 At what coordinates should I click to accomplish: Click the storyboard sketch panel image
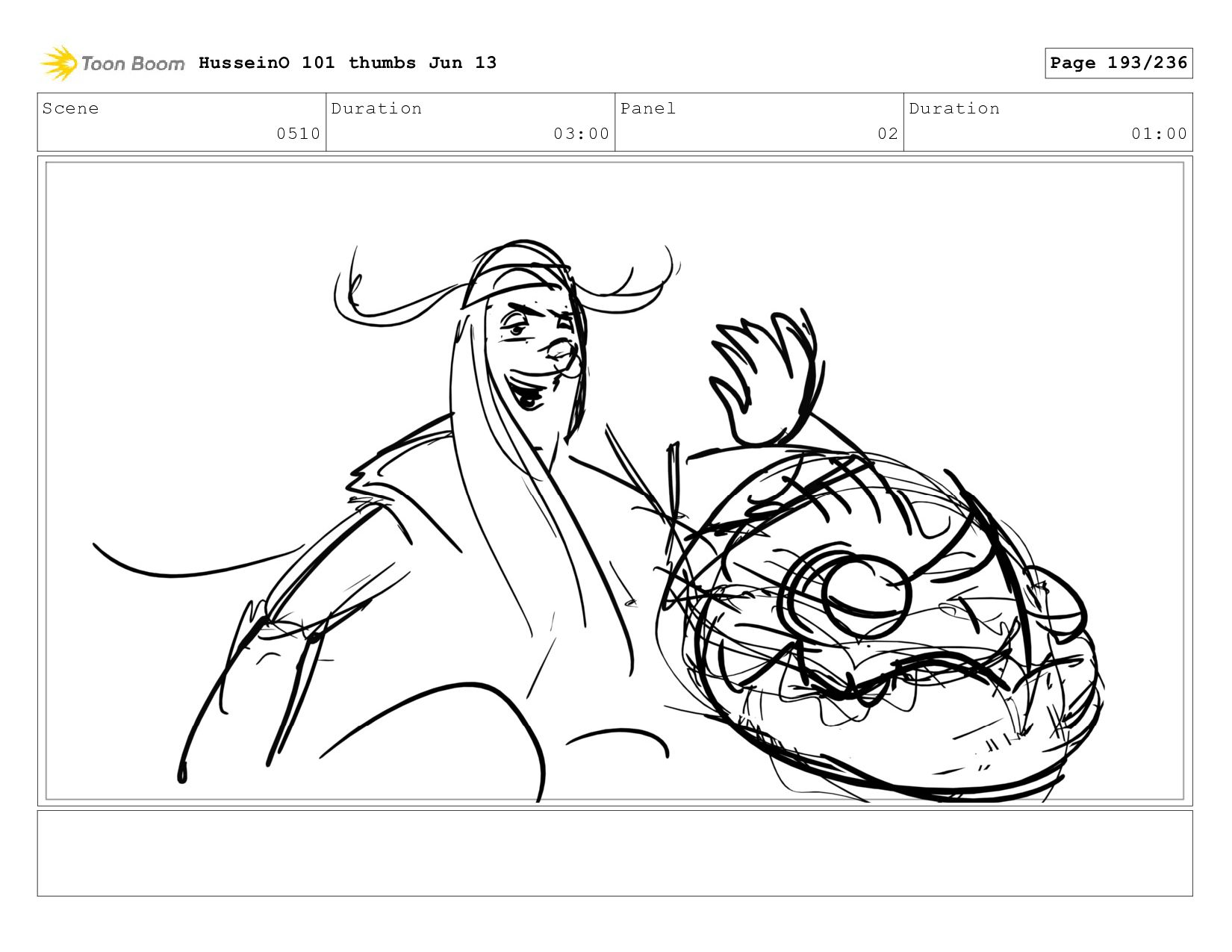click(615, 481)
